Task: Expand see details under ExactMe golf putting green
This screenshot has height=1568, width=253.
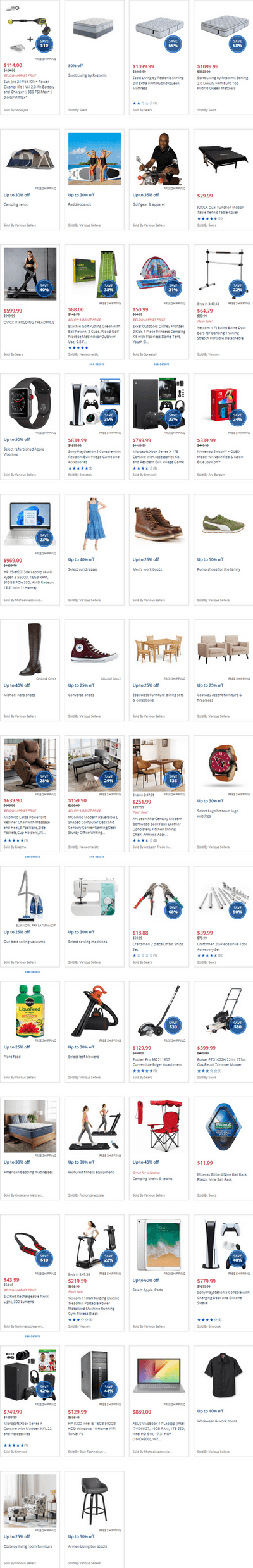Action: (97, 364)
